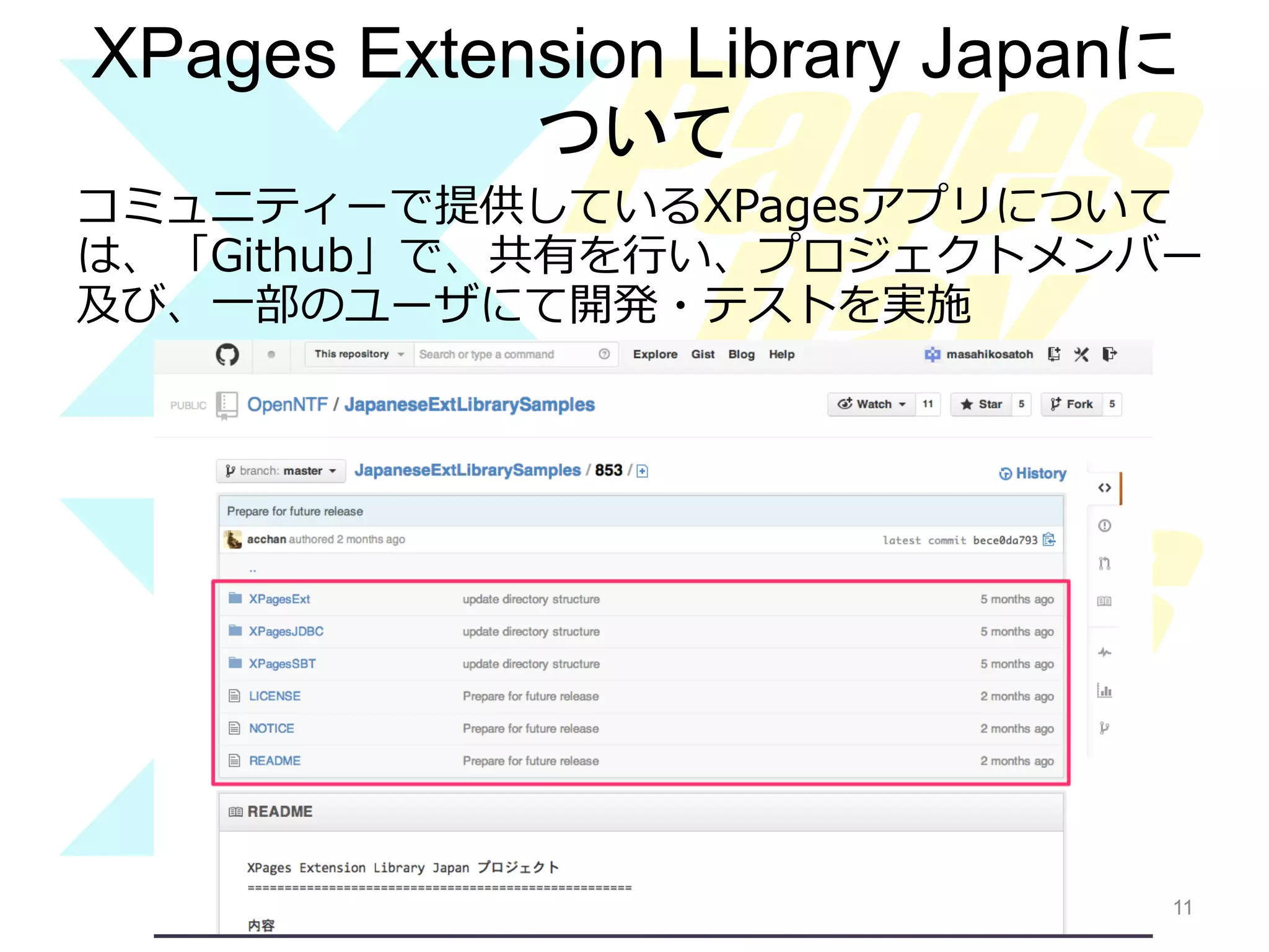Open the Gist menu item
This screenshot has height=952, width=1269.
(x=703, y=354)
